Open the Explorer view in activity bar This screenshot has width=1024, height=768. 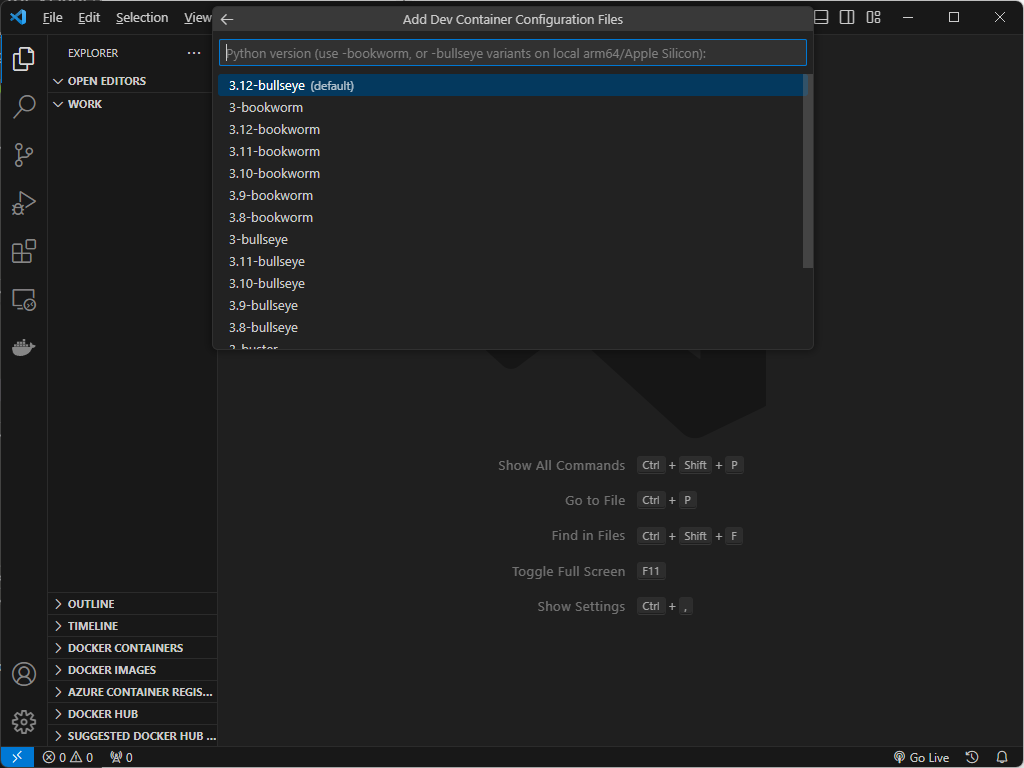point(24,59)
